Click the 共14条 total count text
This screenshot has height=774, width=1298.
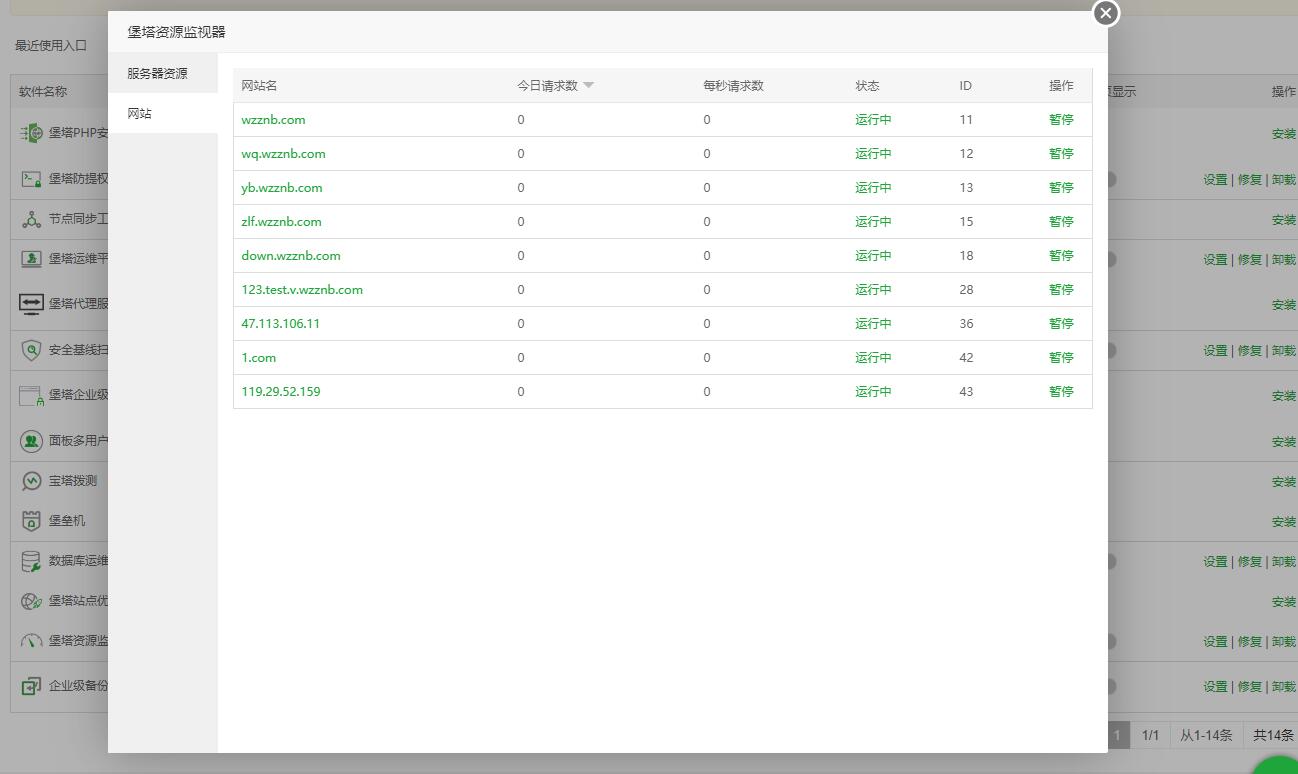click(1274, 735)
